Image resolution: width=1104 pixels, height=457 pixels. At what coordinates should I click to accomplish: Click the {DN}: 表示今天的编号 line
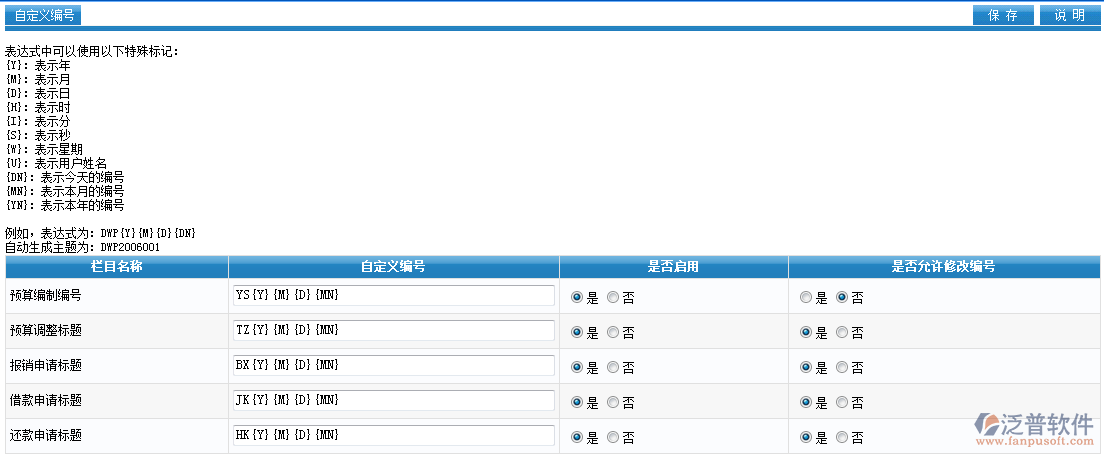point(65,177)
